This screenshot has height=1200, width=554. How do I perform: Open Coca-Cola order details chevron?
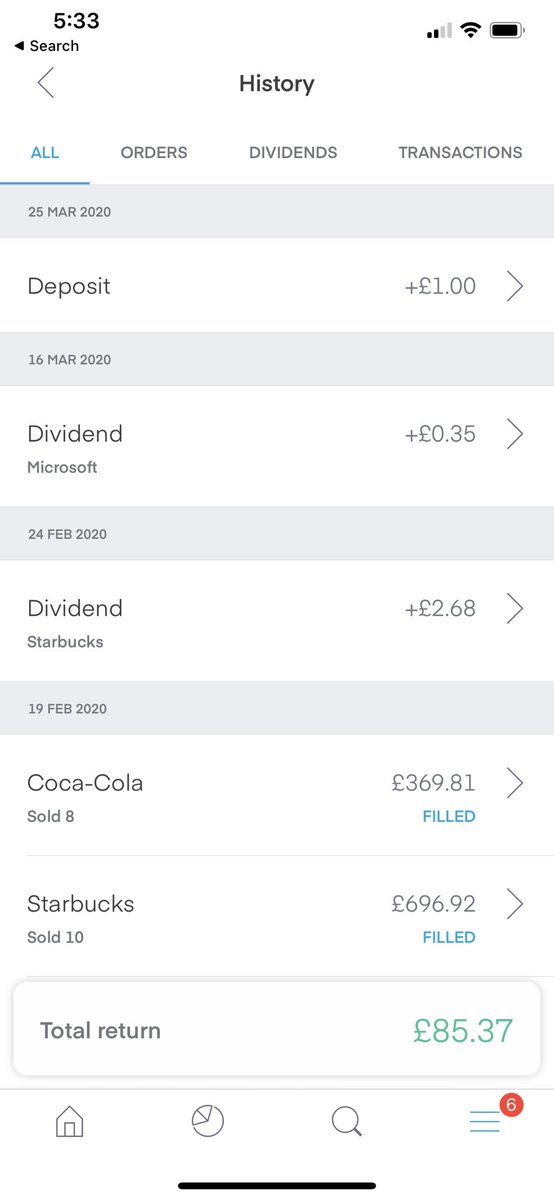pyautogui.click(x=514, y=782)
